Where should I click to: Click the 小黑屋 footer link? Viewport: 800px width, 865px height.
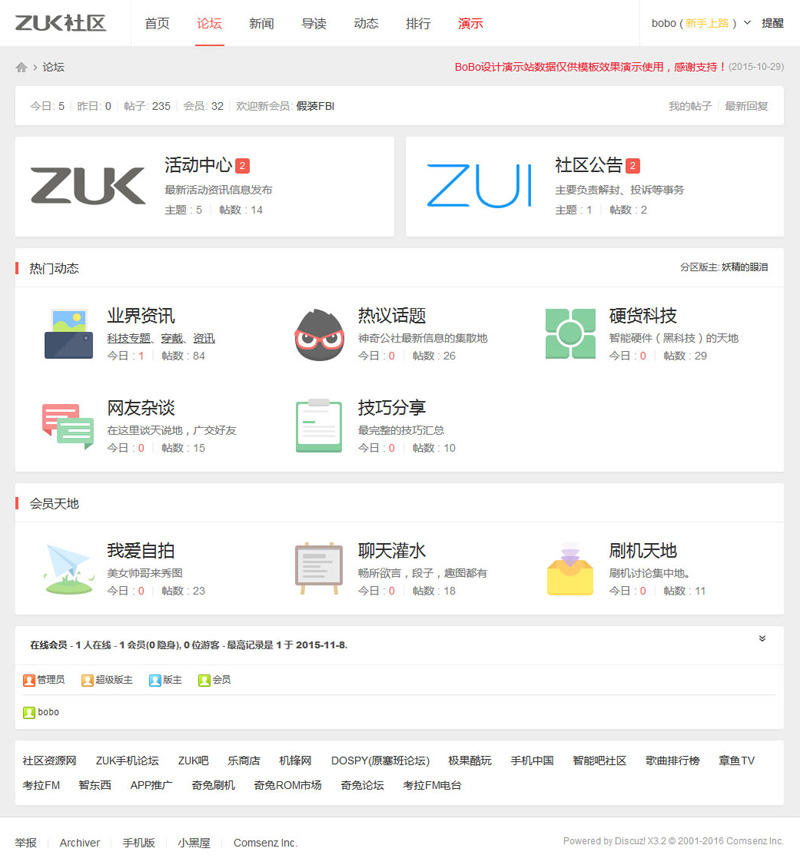pyautogui.click(x=194, y=843)
